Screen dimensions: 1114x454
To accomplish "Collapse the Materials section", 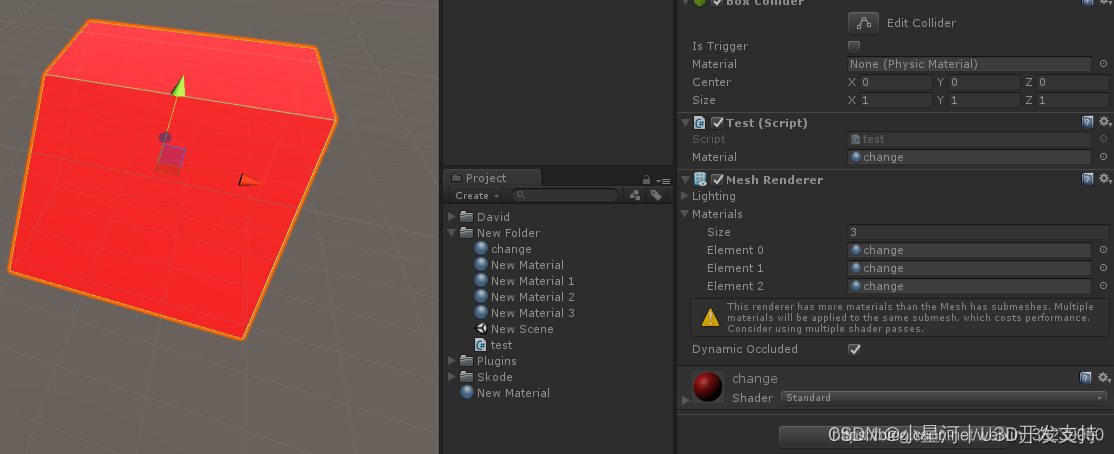I will coord(685,214).
